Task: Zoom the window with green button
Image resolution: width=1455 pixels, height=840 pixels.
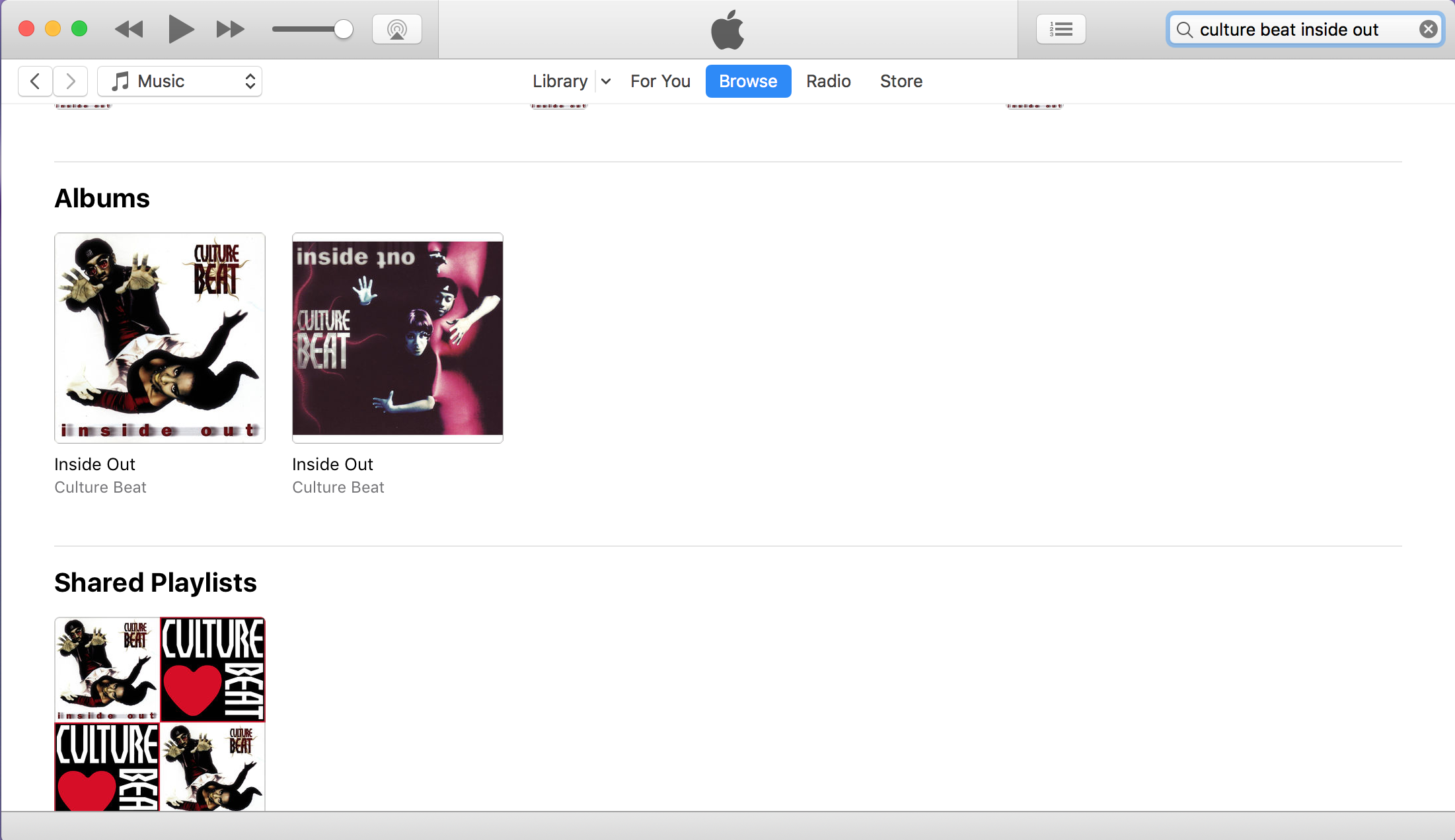Action: point(79,28)
